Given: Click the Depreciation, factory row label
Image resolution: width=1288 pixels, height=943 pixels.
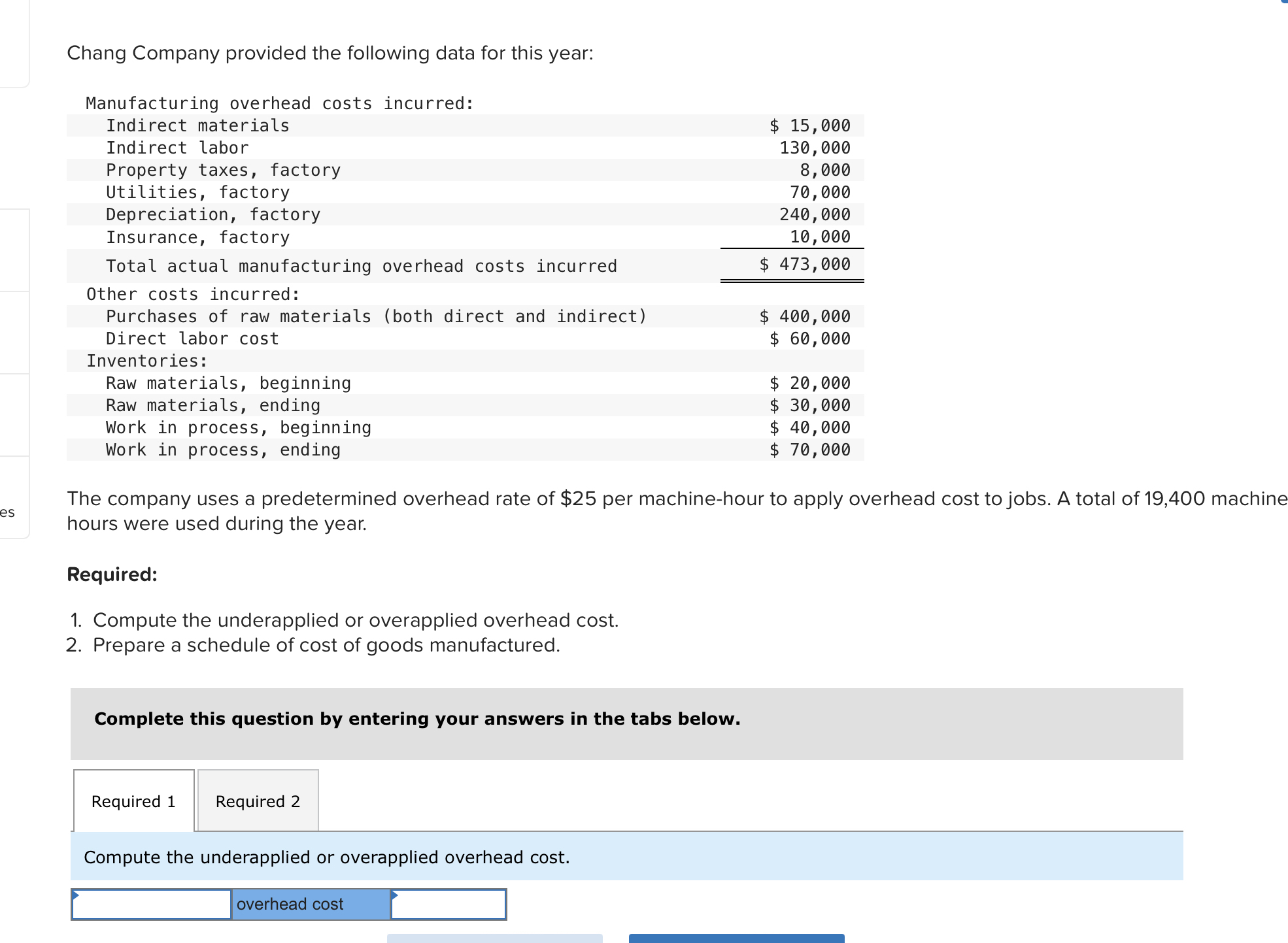Looking at the screenshot, I should click(x=213, y=214).
